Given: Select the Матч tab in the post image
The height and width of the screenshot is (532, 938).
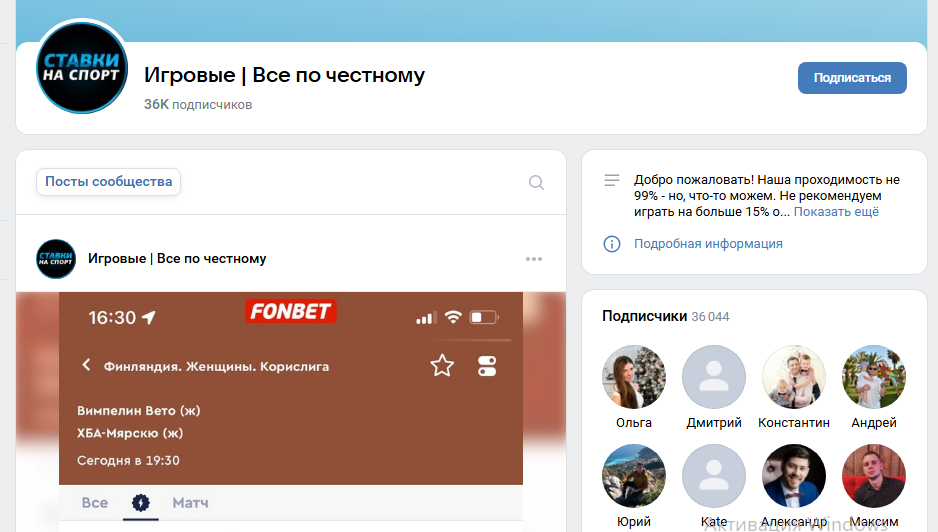Looking at the screenshot, I should click(190, 503).
